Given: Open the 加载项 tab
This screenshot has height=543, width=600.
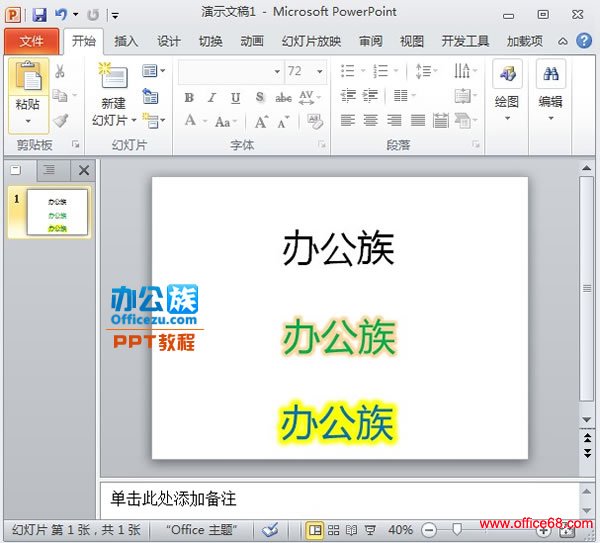Looking at the screenshot, I should [x=525, y=41].
